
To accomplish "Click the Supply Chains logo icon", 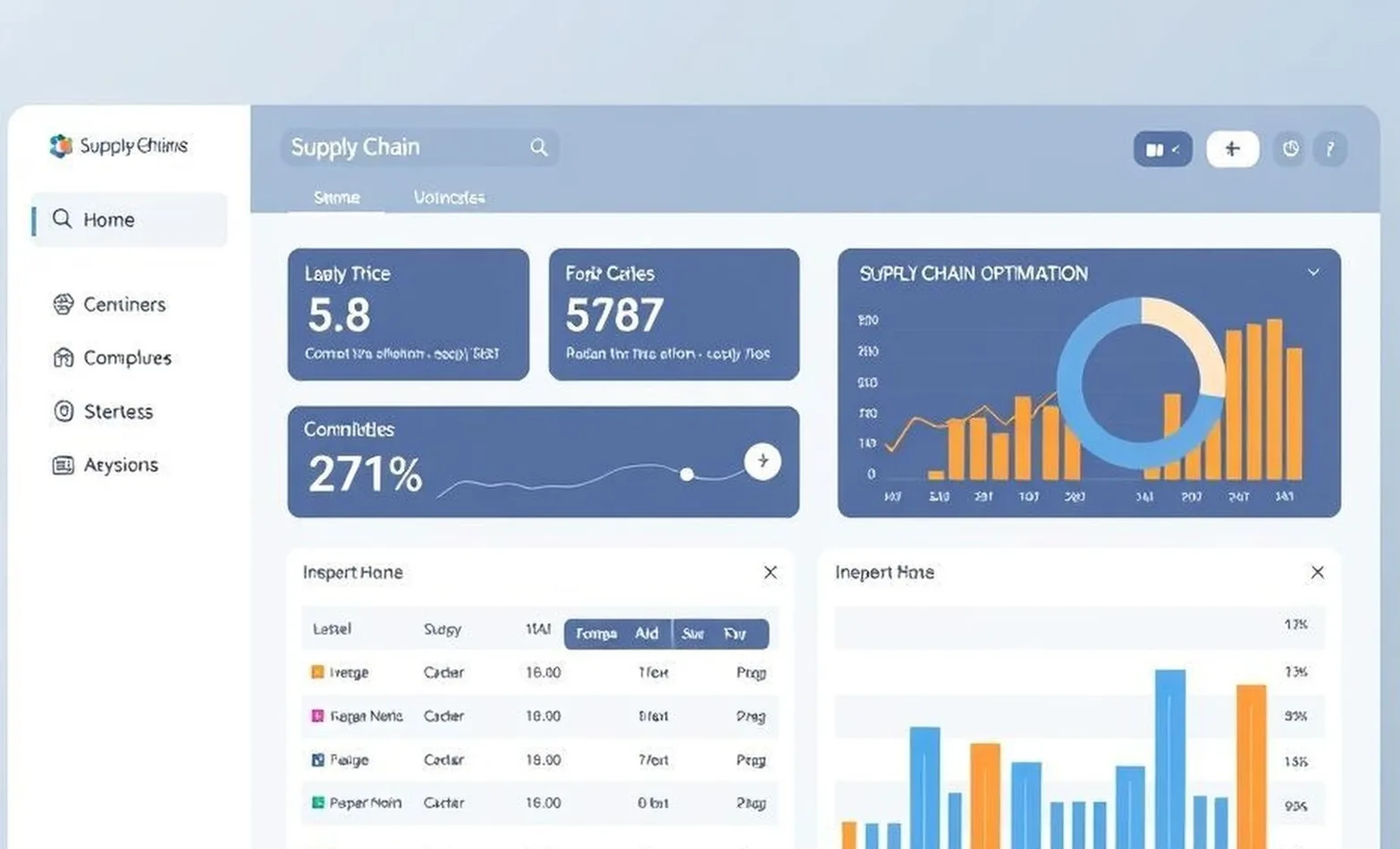I will coord(60,146).
